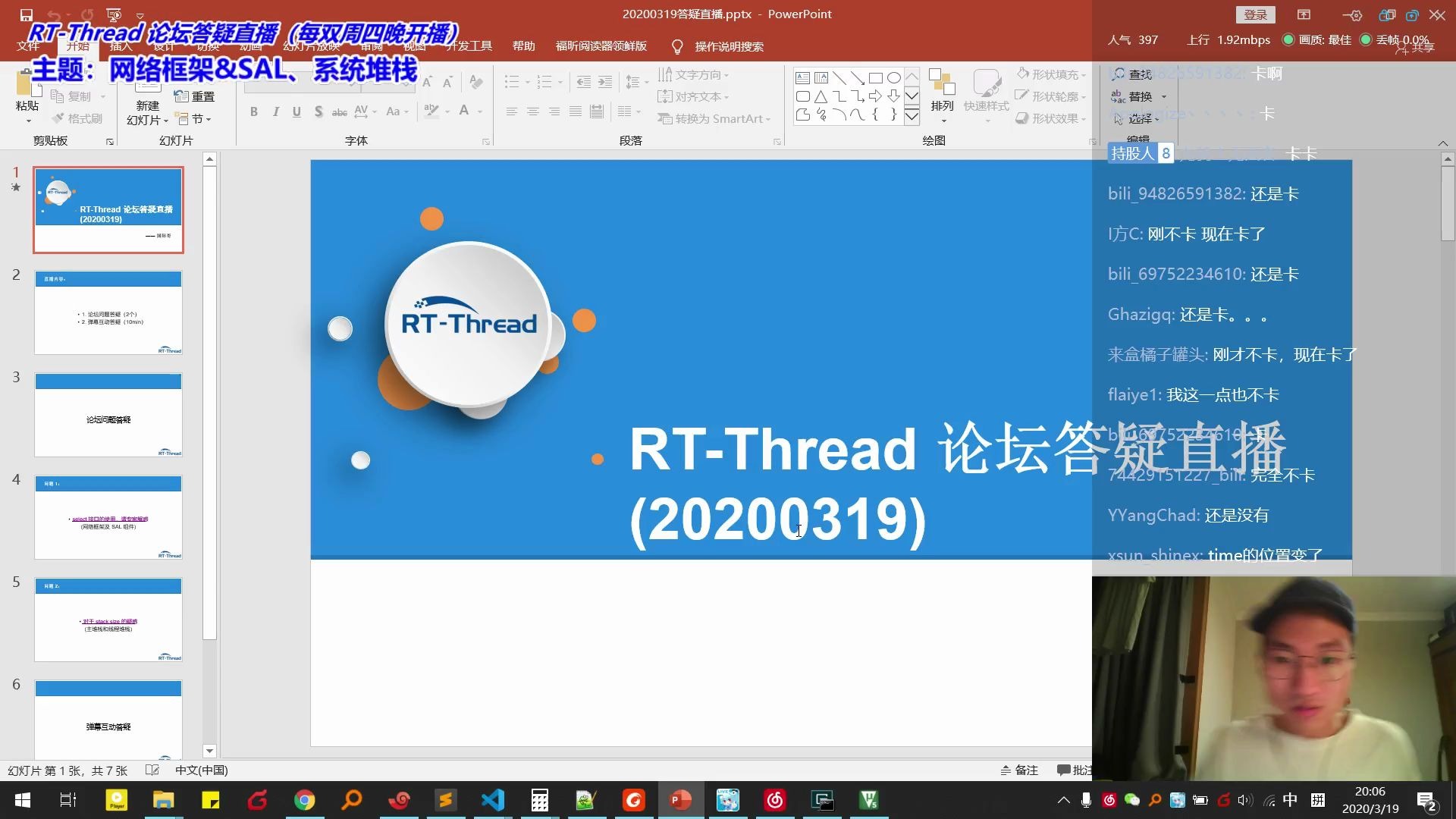
Task: Align paragraph text to the left
Action: tap(512, 111)
